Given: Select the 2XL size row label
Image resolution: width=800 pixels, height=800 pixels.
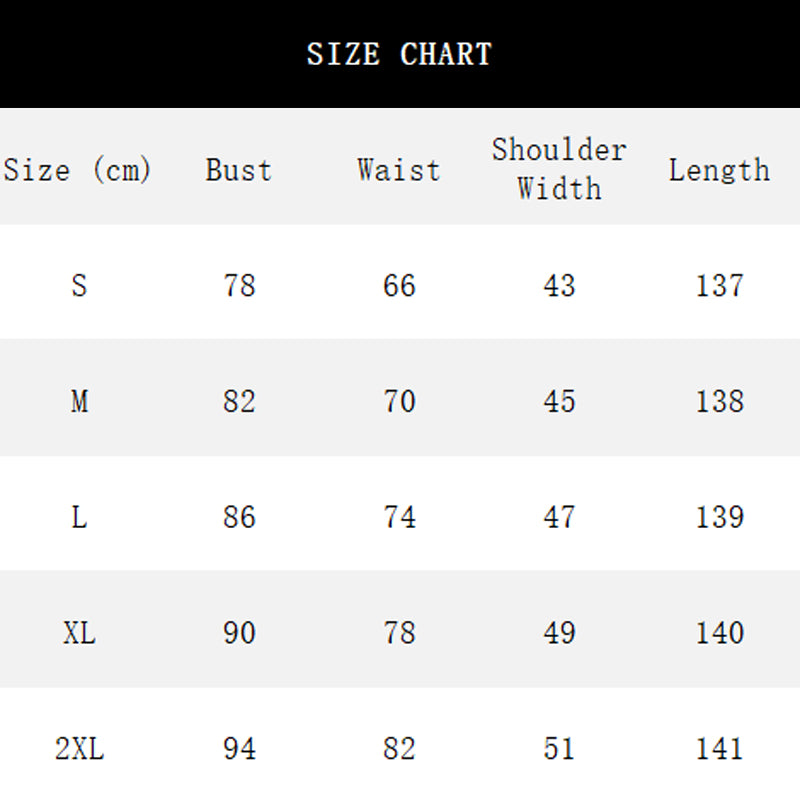Looking at the screenshot, I should click(x=79, y=749).
